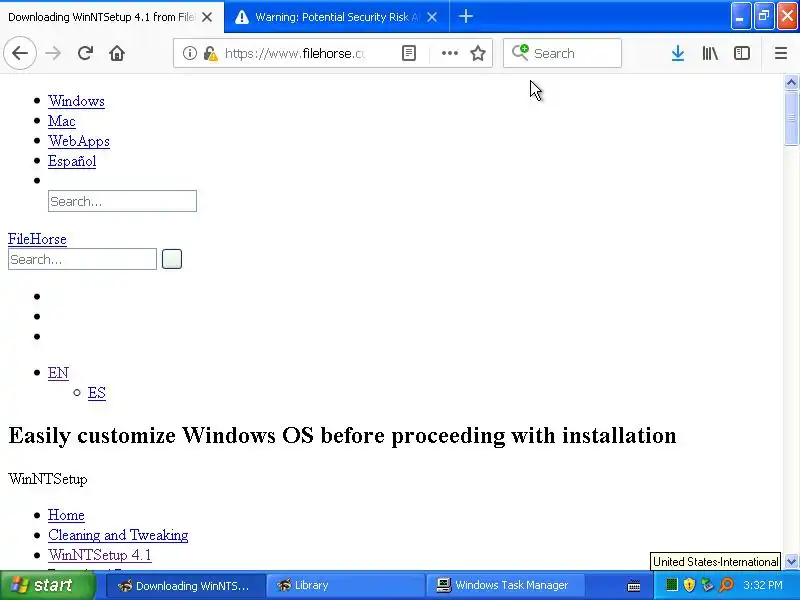Click the yellow security shield tray icon
Image resolution: width=800 pixels, height=600 pixels.
point(689,585)
